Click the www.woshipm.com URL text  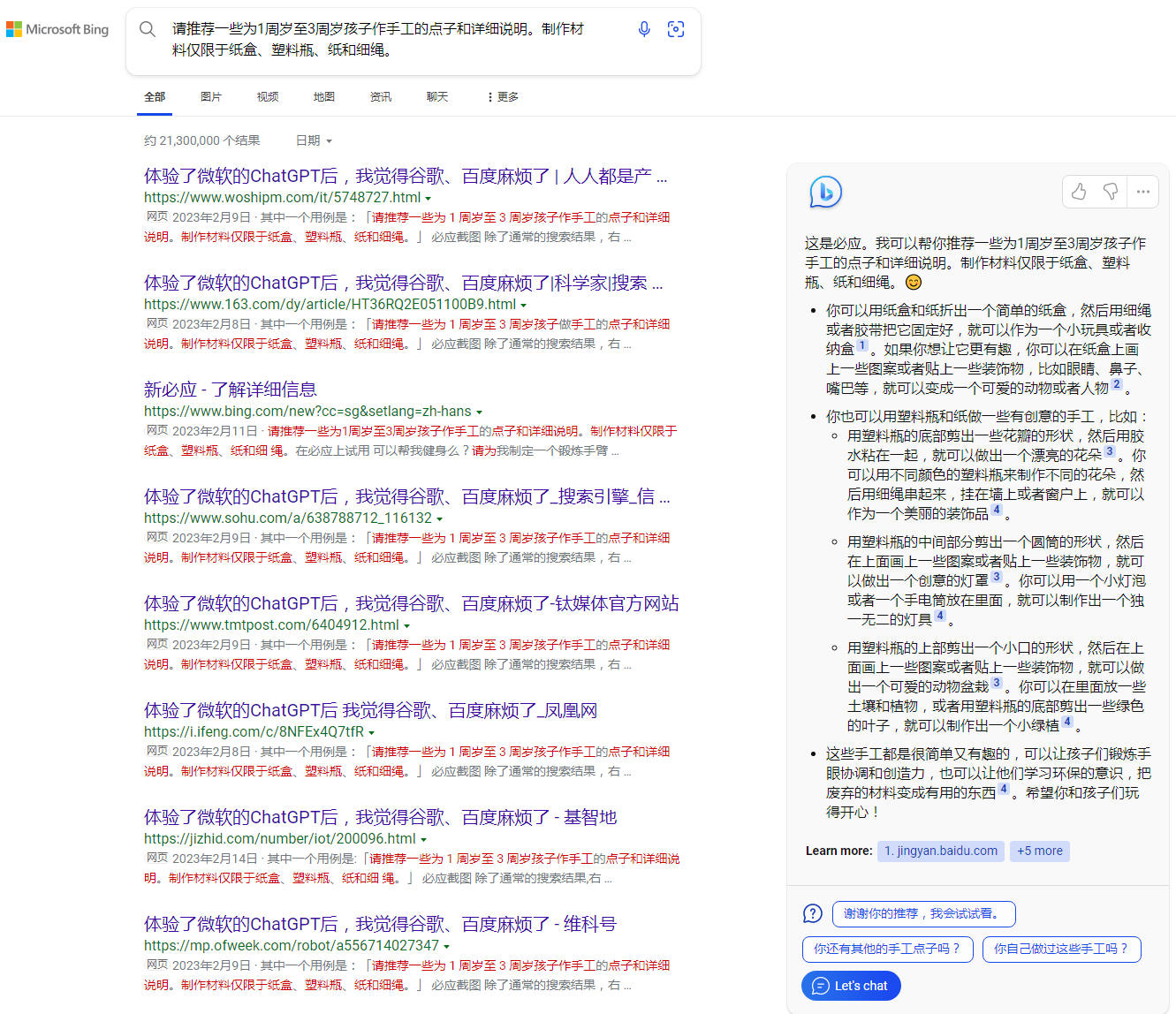pyautogui.click(x=282, y=198)
